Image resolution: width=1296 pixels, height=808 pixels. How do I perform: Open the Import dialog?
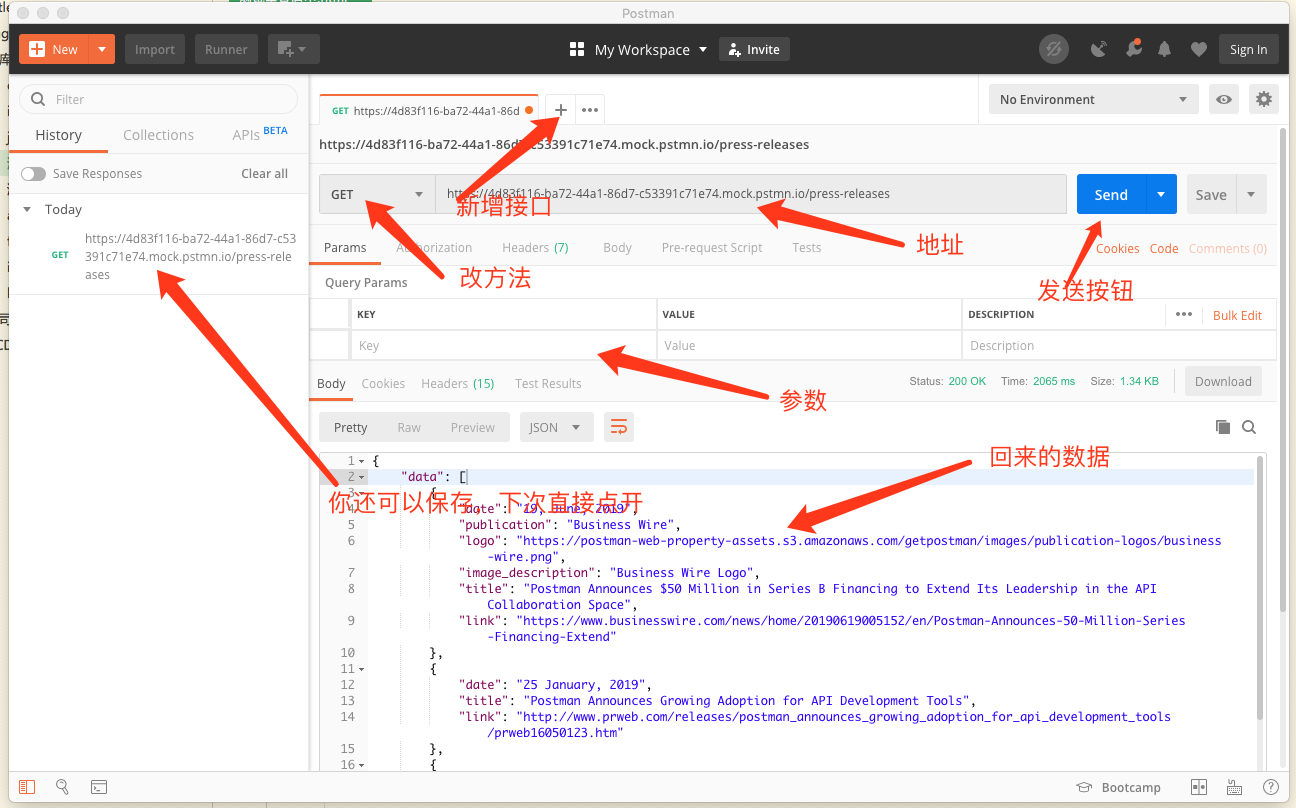[155, 49]
